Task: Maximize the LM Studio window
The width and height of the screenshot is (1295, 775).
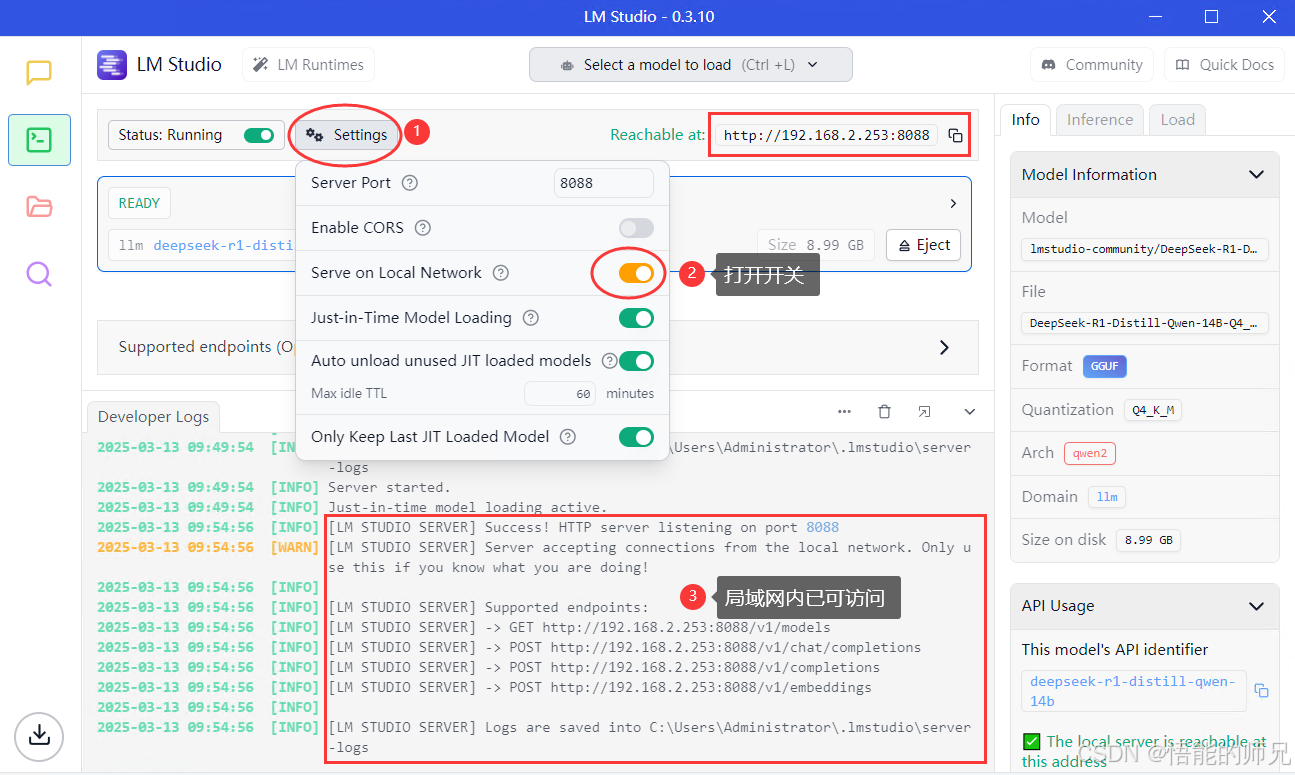Action: point(1211,17)
